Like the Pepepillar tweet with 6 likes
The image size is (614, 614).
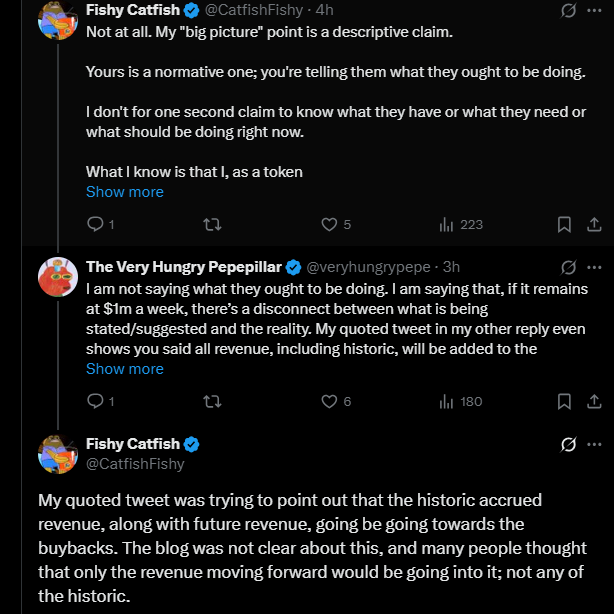(329, 401)
